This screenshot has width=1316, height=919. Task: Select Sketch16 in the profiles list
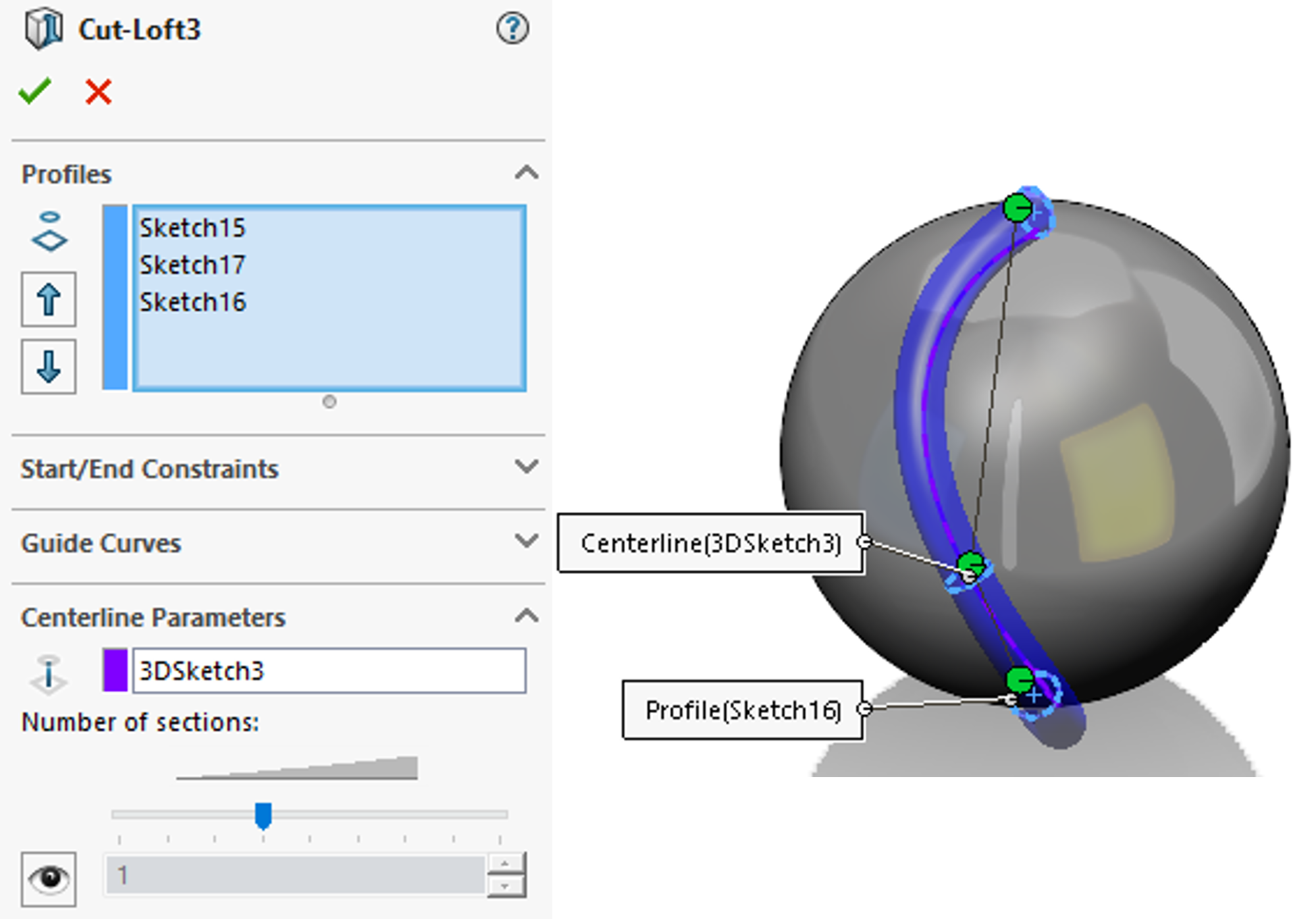(x=192, y=302)
